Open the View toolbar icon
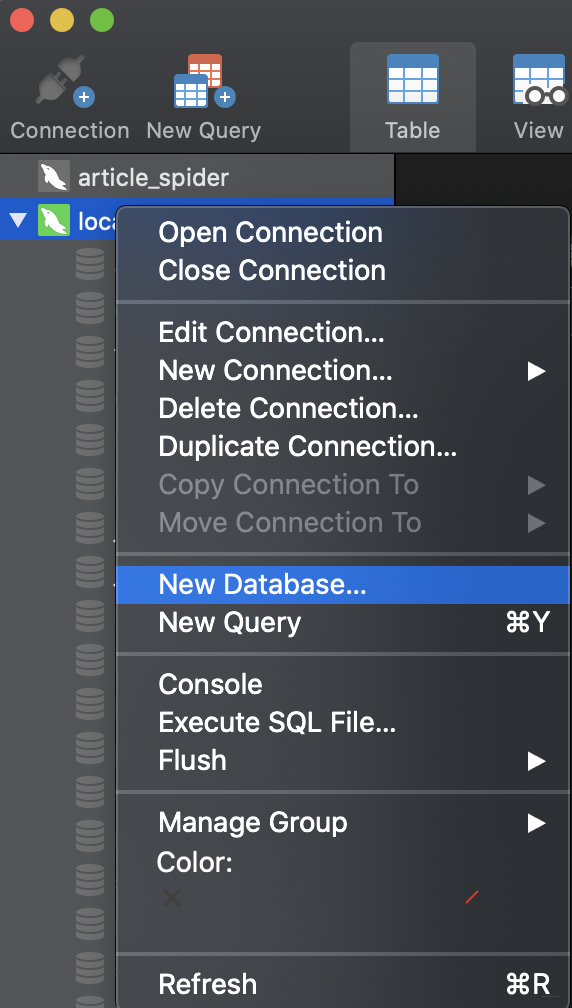 coord(540,79)
